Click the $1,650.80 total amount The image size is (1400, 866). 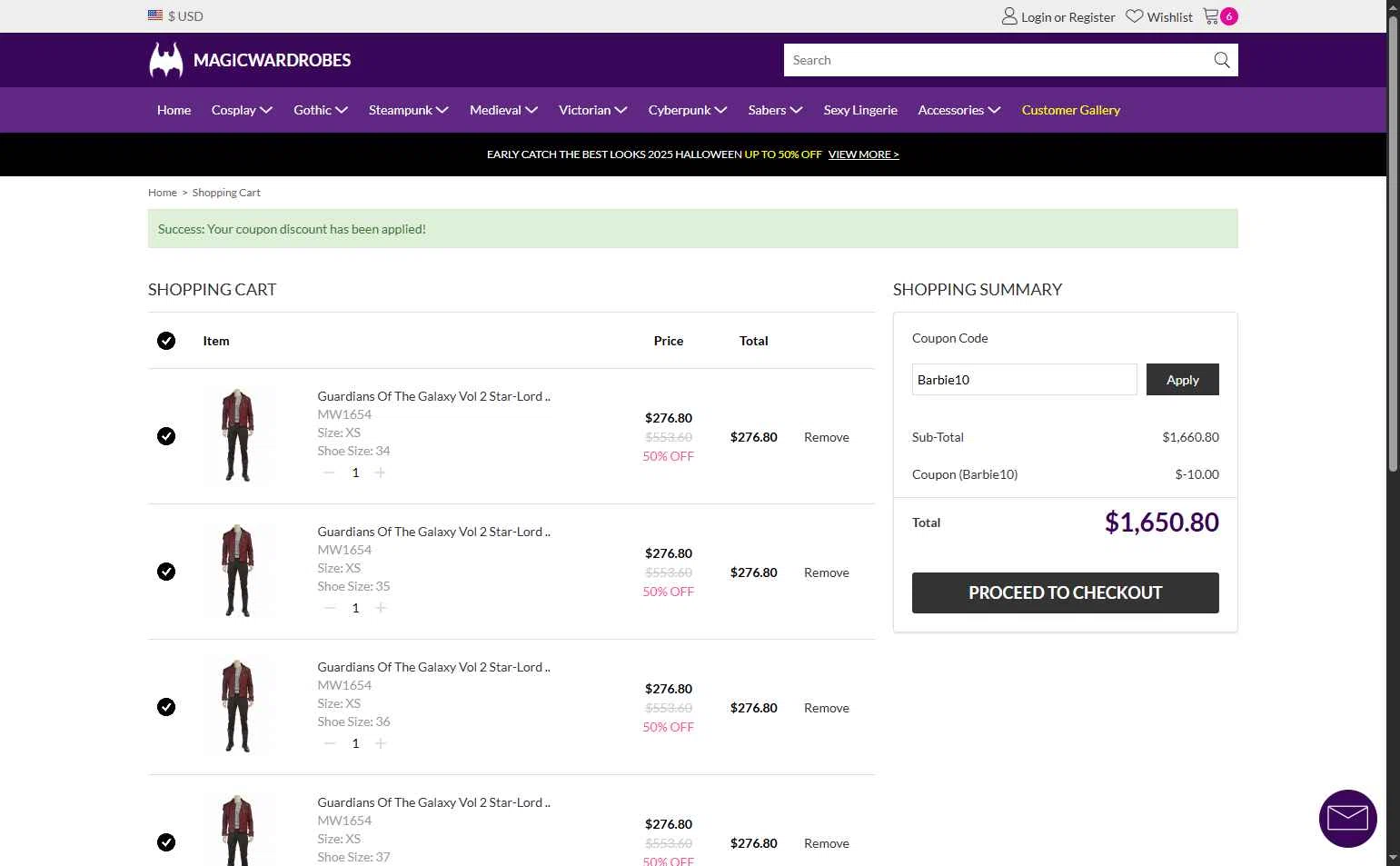point(1162,523)
